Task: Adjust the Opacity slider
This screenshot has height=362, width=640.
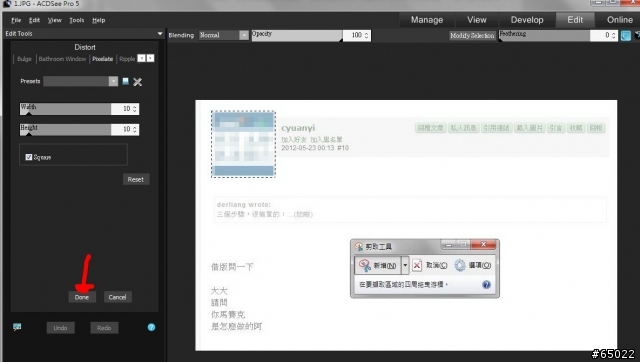Action: (x=297, y=36)
